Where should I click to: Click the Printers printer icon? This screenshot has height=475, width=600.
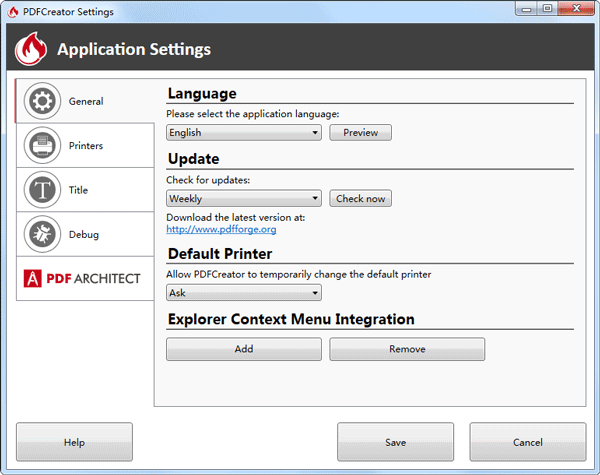[x=42, y=145]
